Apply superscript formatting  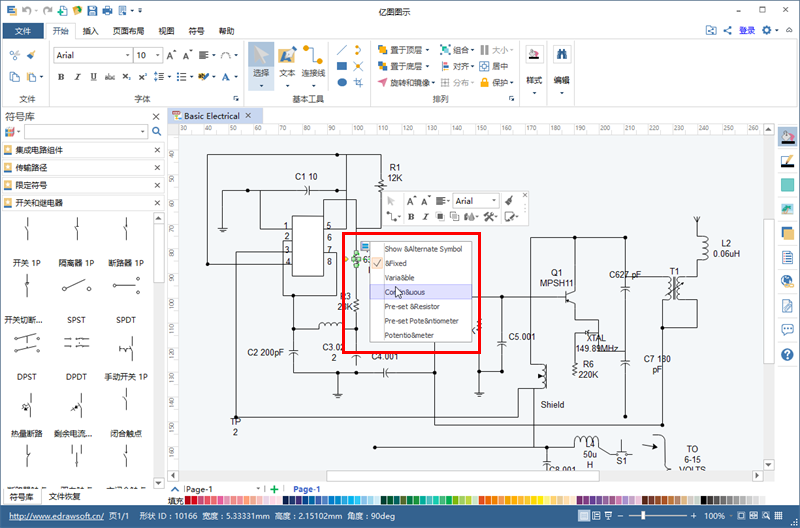[143, 77]
